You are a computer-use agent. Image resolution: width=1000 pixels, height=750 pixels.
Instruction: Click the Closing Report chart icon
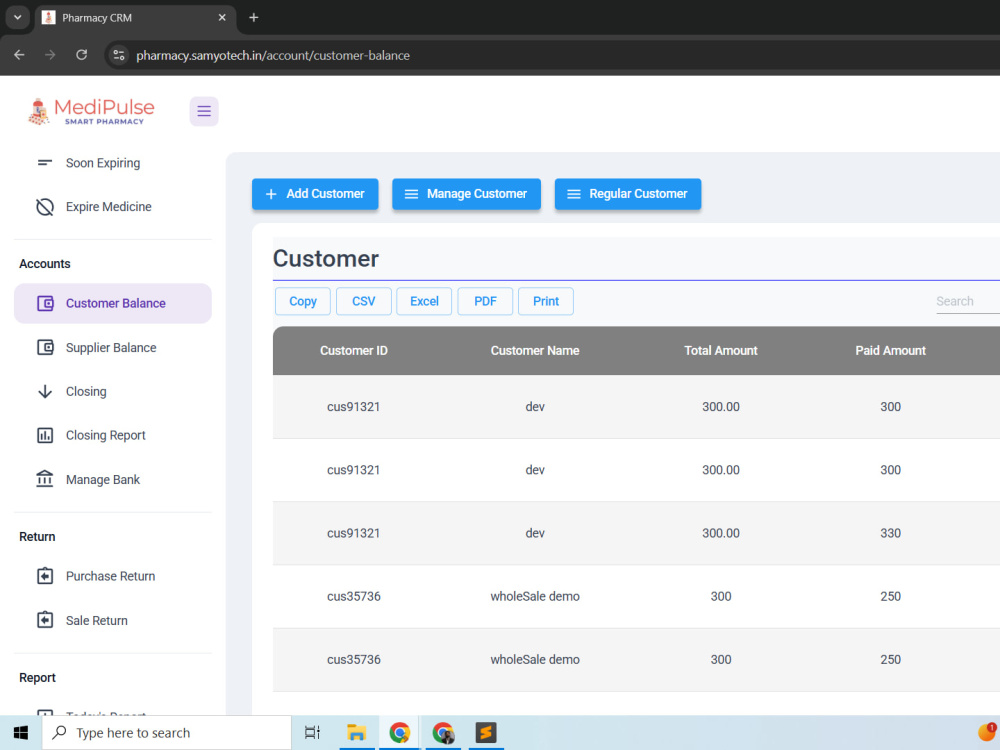pyautogui.click(x=45, y=436)
